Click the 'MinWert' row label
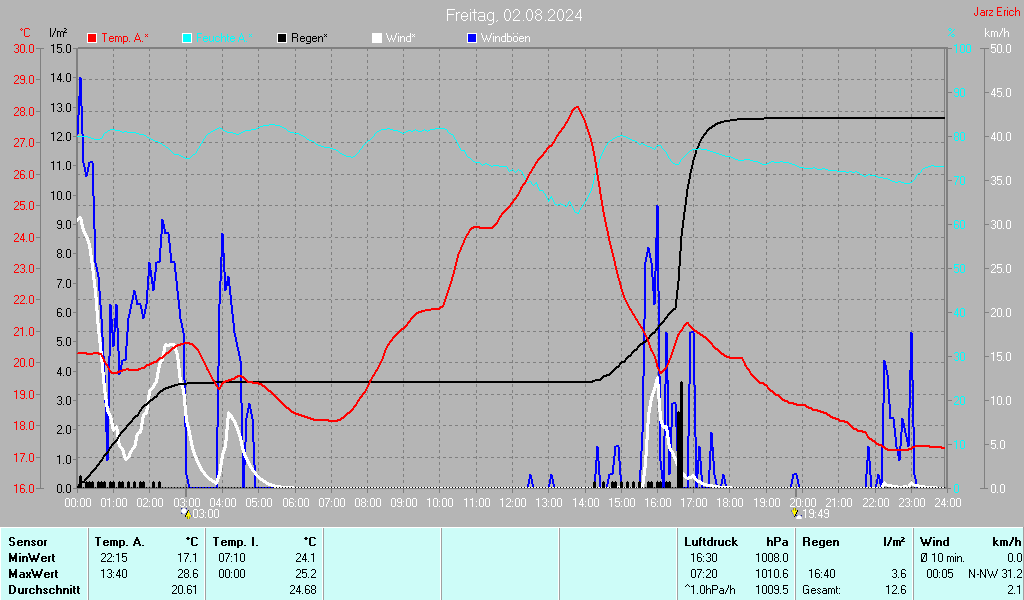Viewport: 1024px width, 600px height. [x=32, y=558]
